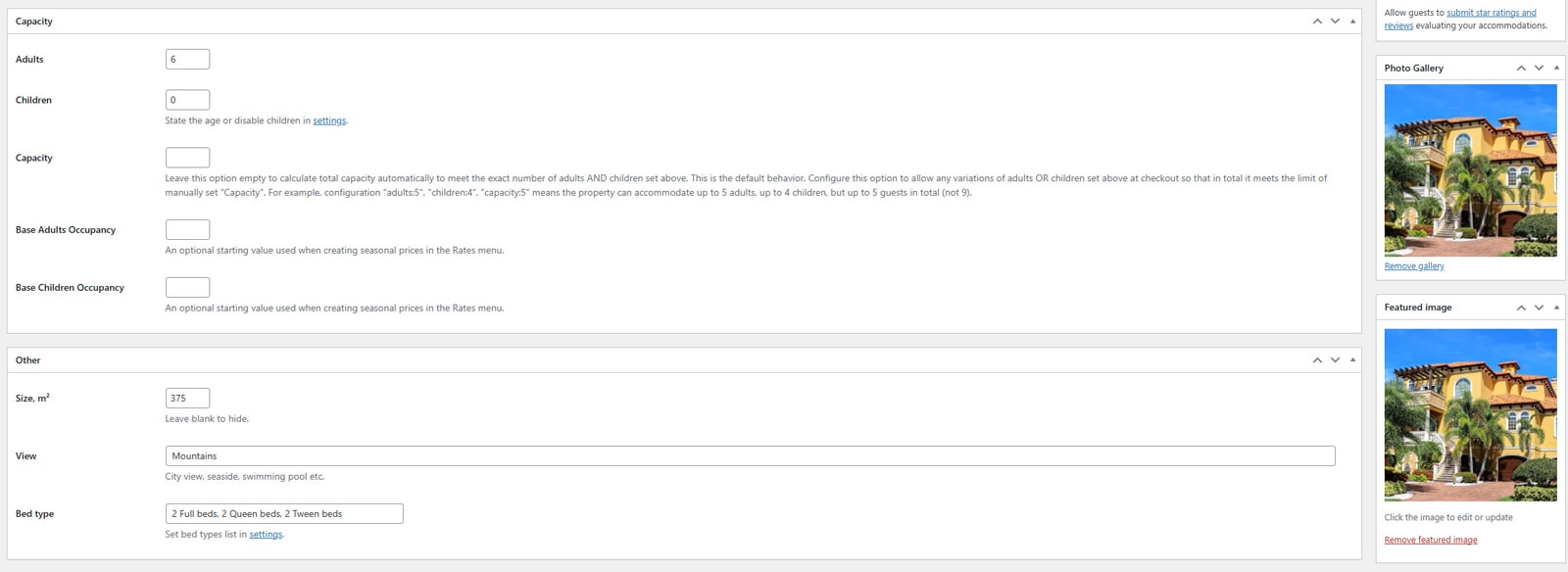Move the Other panel down
The image size is (1568, 572).
pos(1334,359)
